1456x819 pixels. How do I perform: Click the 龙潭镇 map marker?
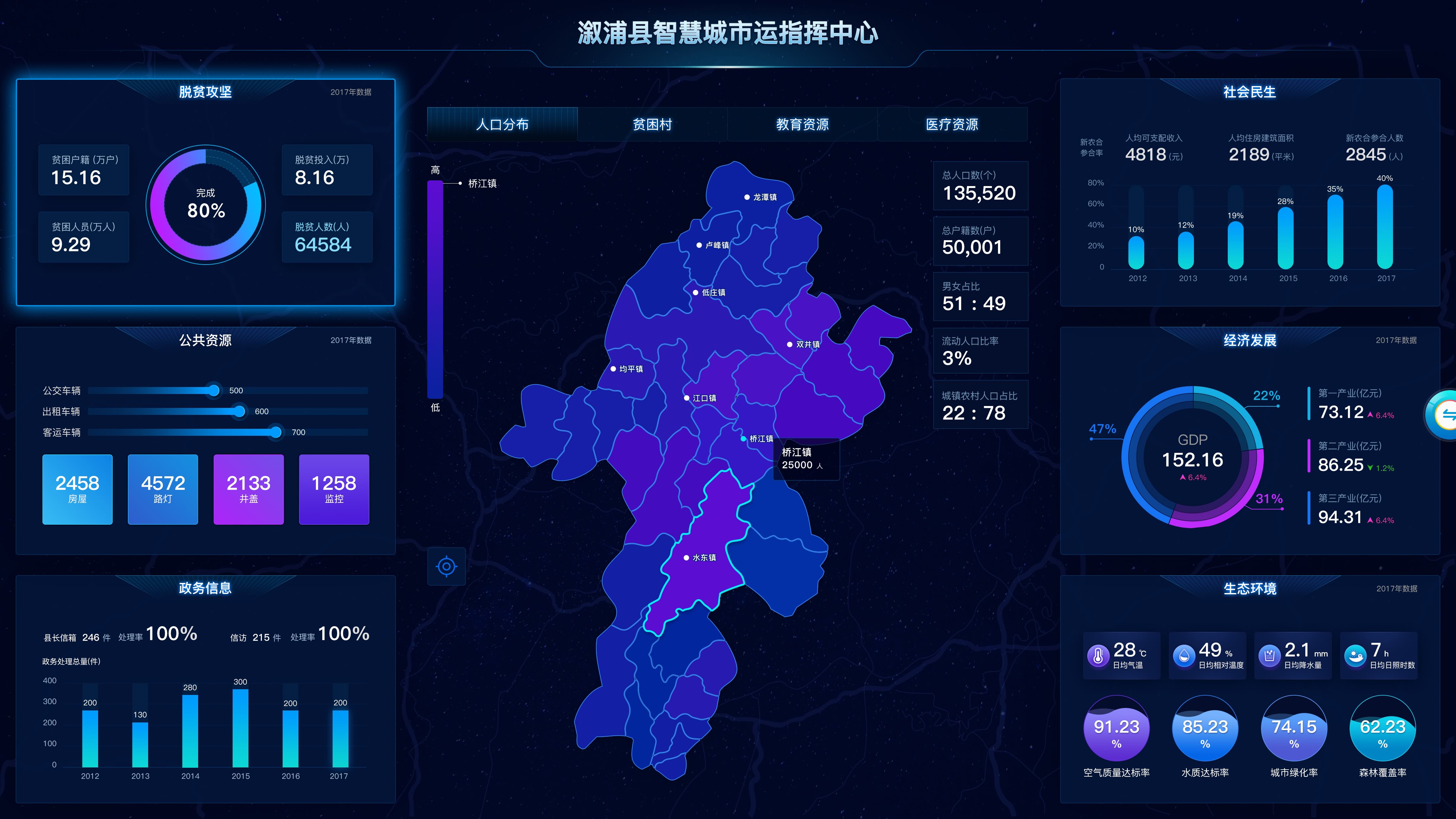[x=747, y=197]
